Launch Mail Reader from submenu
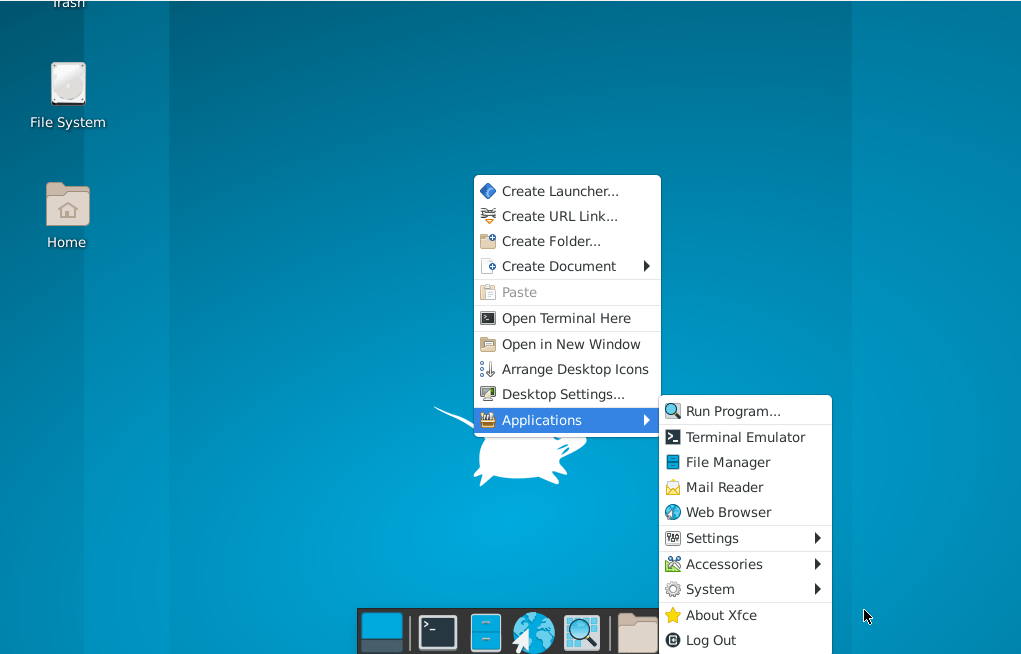The image size is (1021, 654). (746, 487)
